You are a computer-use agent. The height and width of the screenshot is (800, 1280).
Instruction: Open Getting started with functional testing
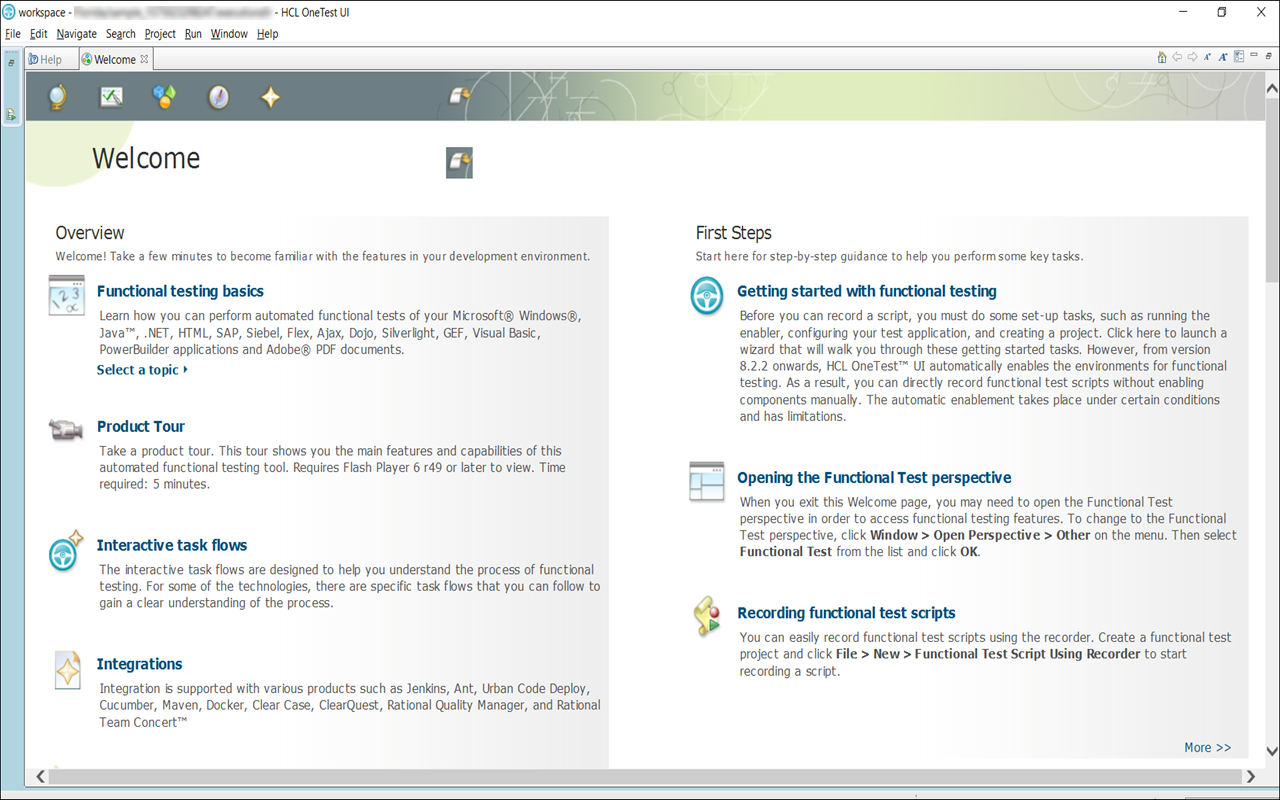pos(867,291)
